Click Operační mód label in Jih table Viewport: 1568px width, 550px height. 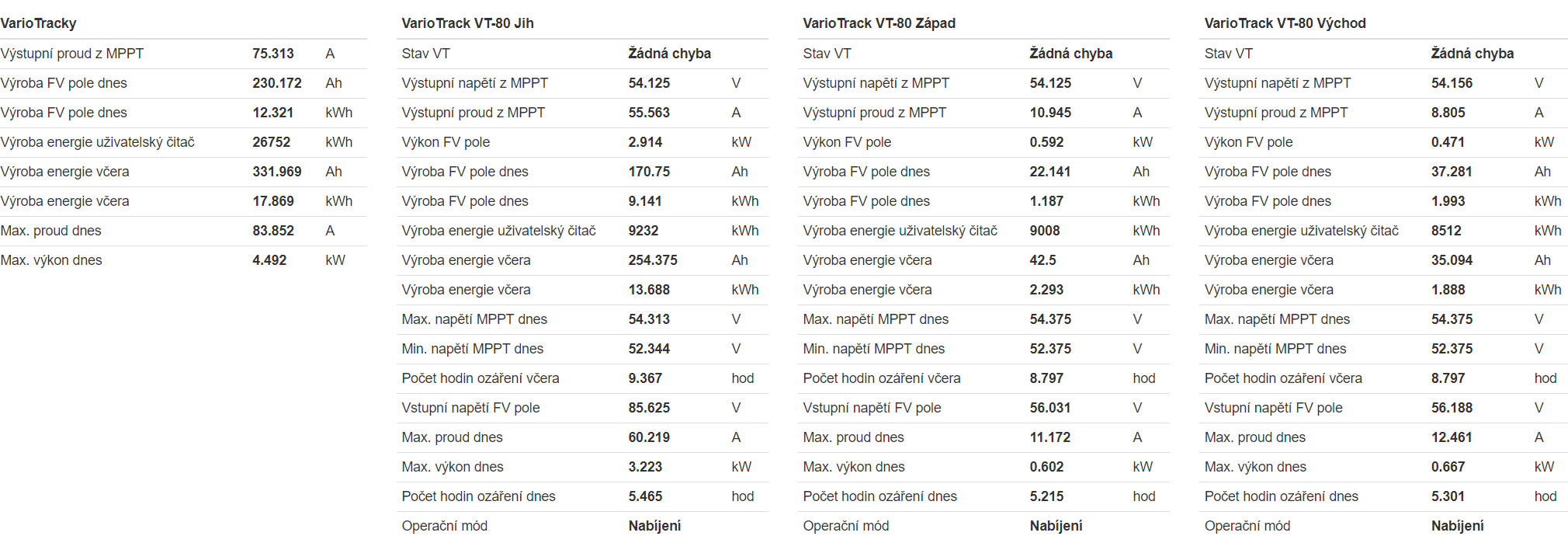(444, 526)
